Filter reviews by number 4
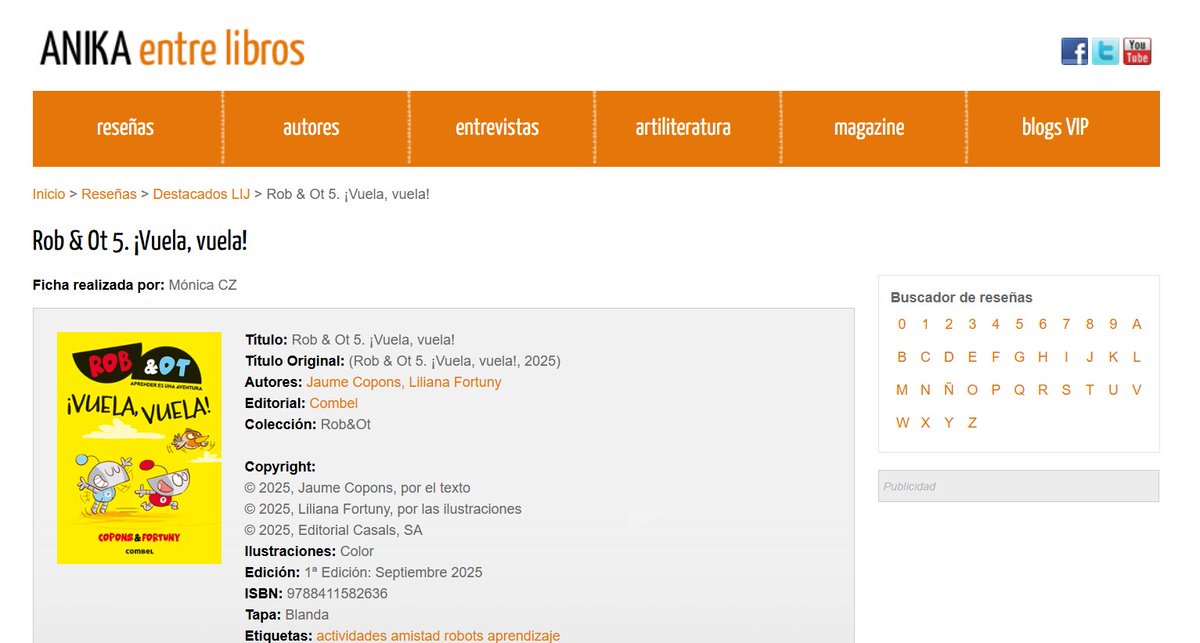This screenshot has height=643, width=1200. pyautogui.click(x=996, y=324)
